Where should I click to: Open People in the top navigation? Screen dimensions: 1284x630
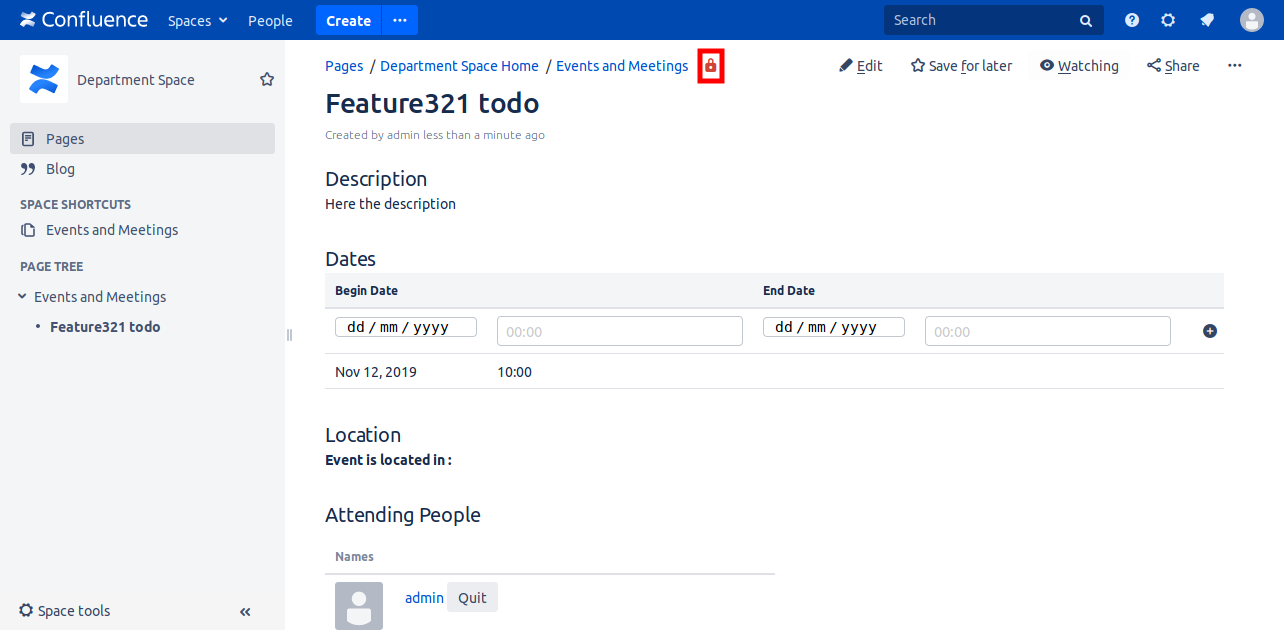[x=270, y=21]
